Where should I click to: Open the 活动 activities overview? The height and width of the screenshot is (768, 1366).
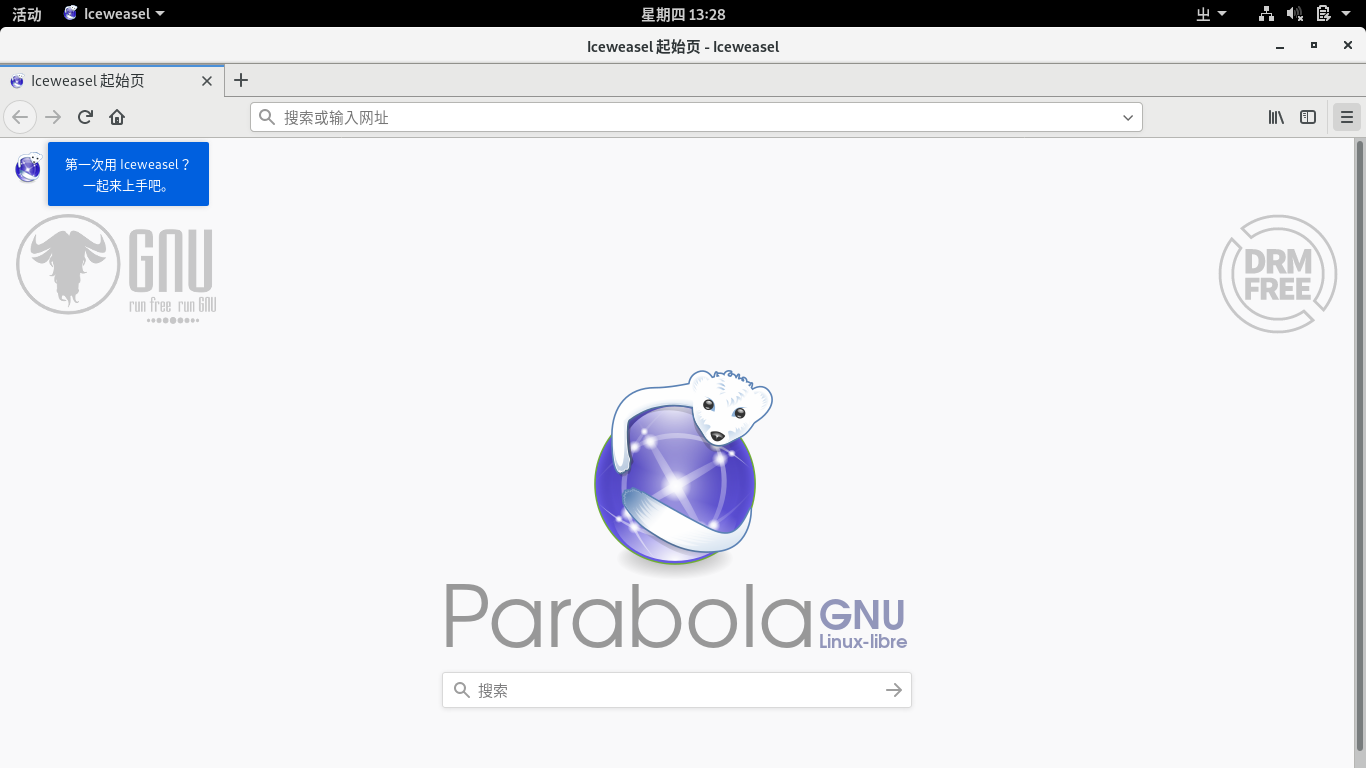(27, 14)
